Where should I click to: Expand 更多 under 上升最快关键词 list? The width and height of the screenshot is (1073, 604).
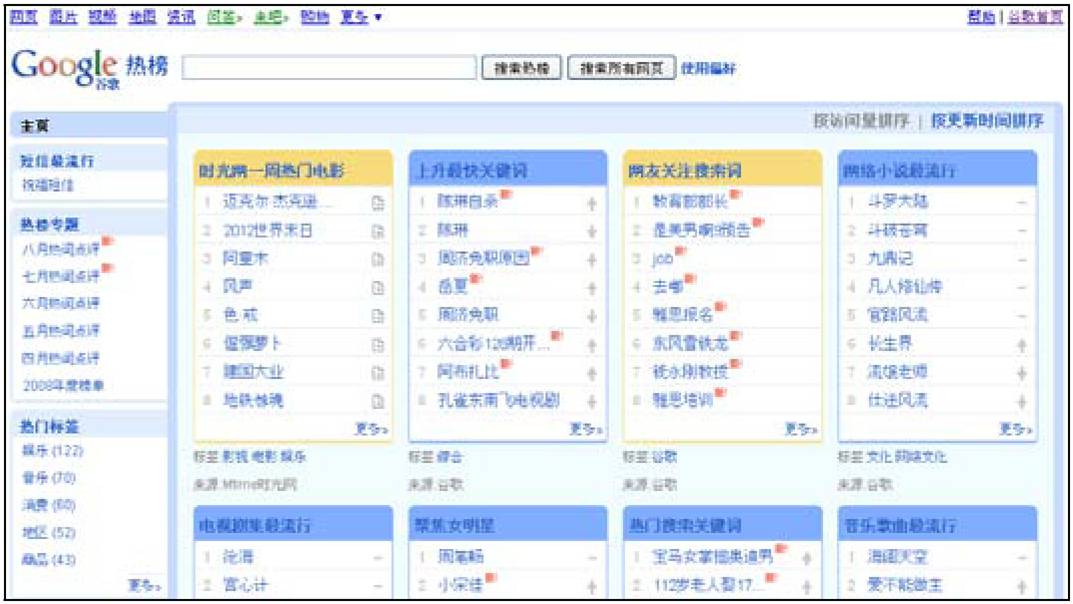[x=586, y=429]
